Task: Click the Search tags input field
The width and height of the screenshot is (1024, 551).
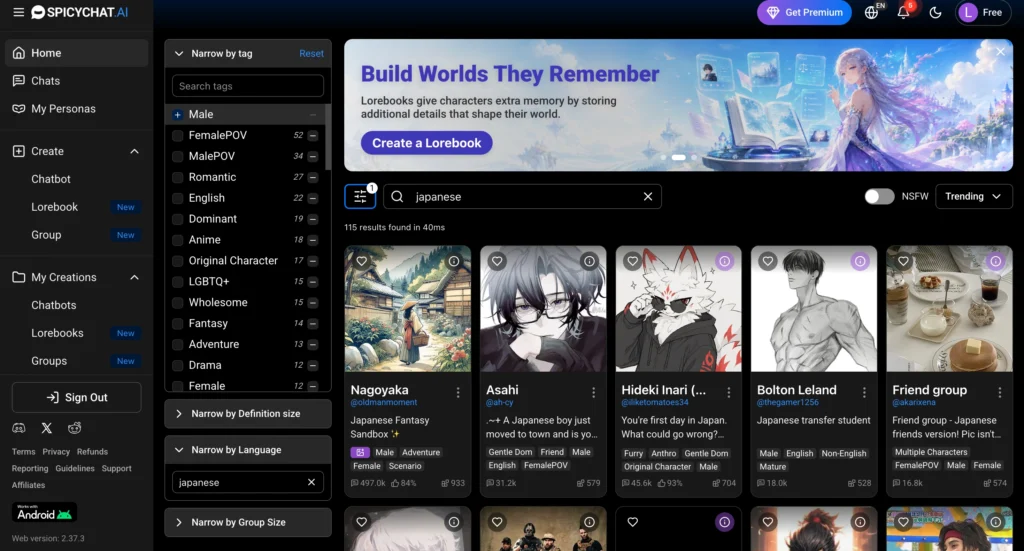Action: [x=248, y=86]
